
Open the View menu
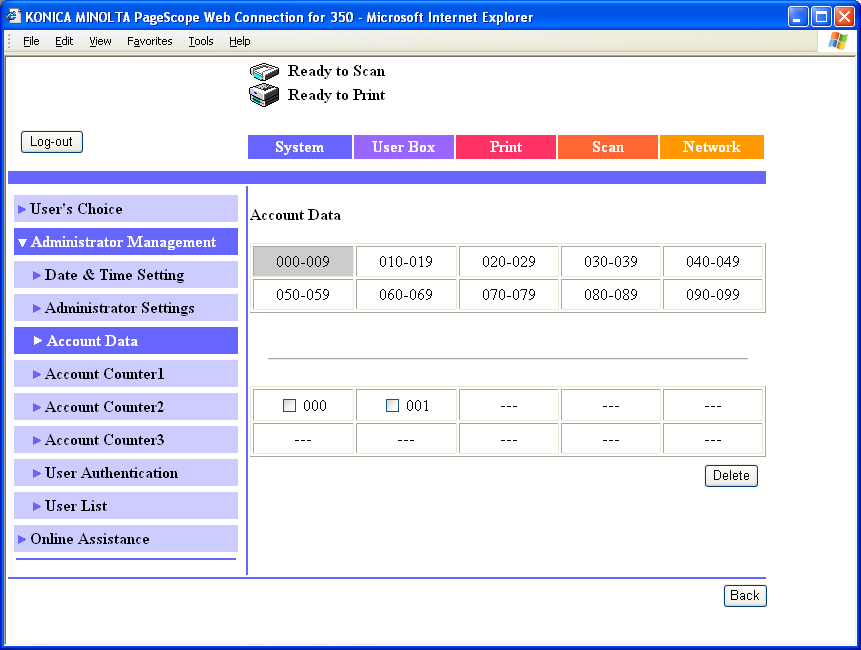pos(100,41)
